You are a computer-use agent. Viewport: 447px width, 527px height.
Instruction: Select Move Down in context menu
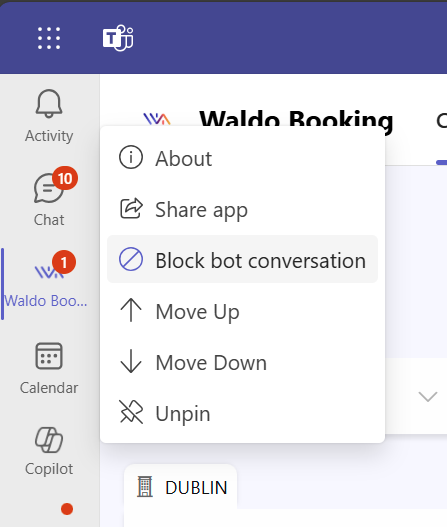242,362
